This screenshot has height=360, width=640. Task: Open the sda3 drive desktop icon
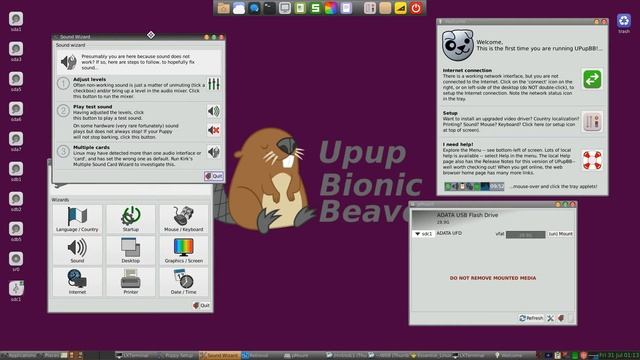[x=16, y=51]
